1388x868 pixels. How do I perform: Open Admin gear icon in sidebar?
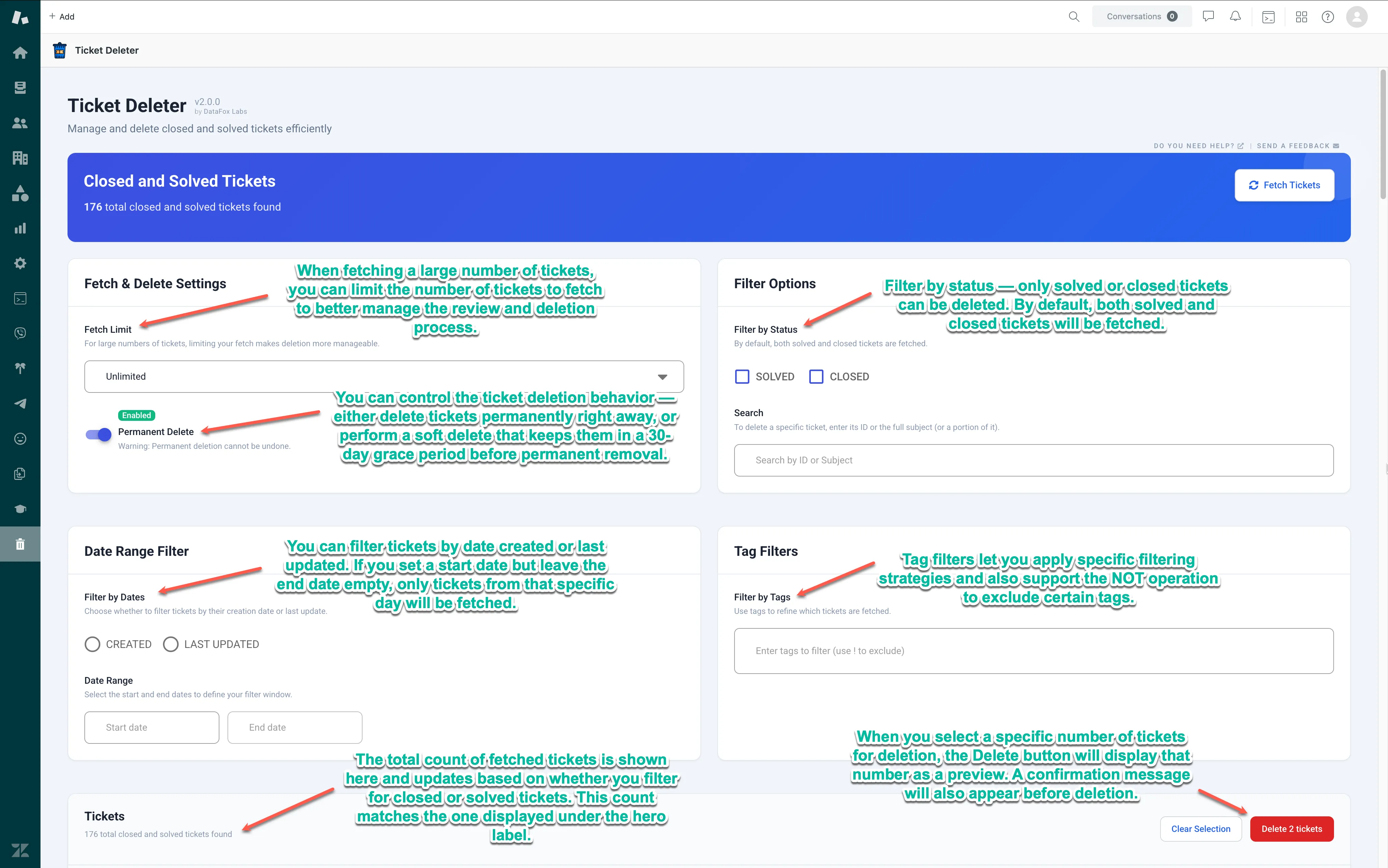pyautogui.click(x=20, y=264)
